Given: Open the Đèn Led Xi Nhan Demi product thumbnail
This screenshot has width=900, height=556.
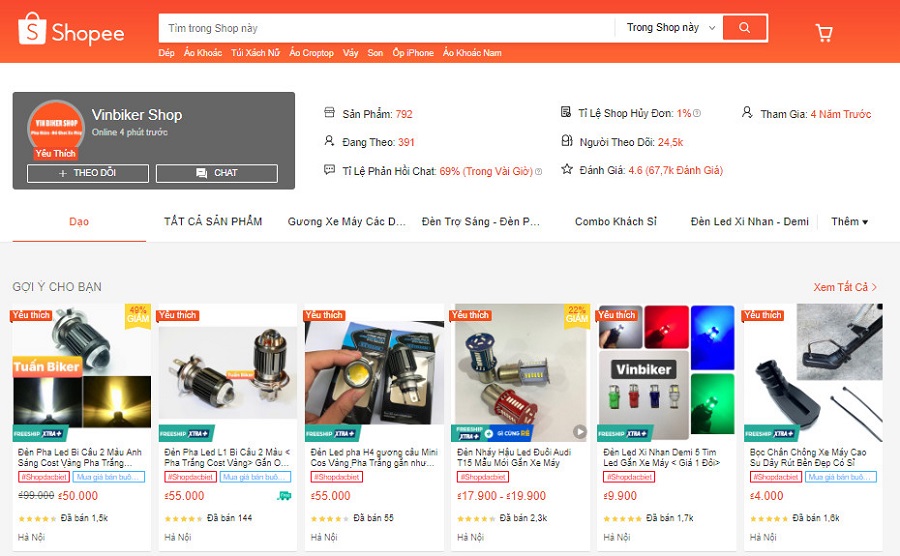Looking at the screenshot, I should 666,373.
